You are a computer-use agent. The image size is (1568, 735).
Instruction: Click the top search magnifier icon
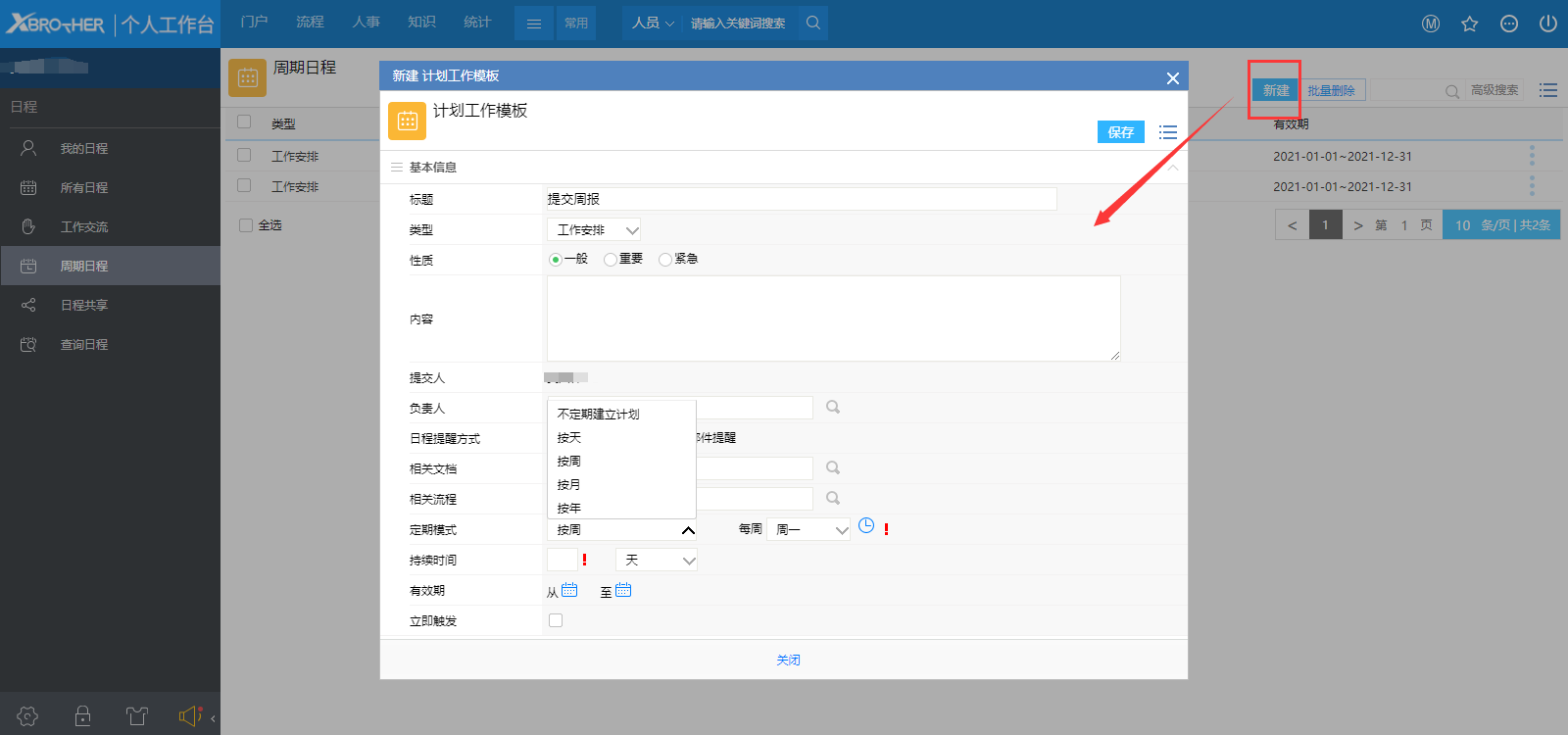[812, 23]
